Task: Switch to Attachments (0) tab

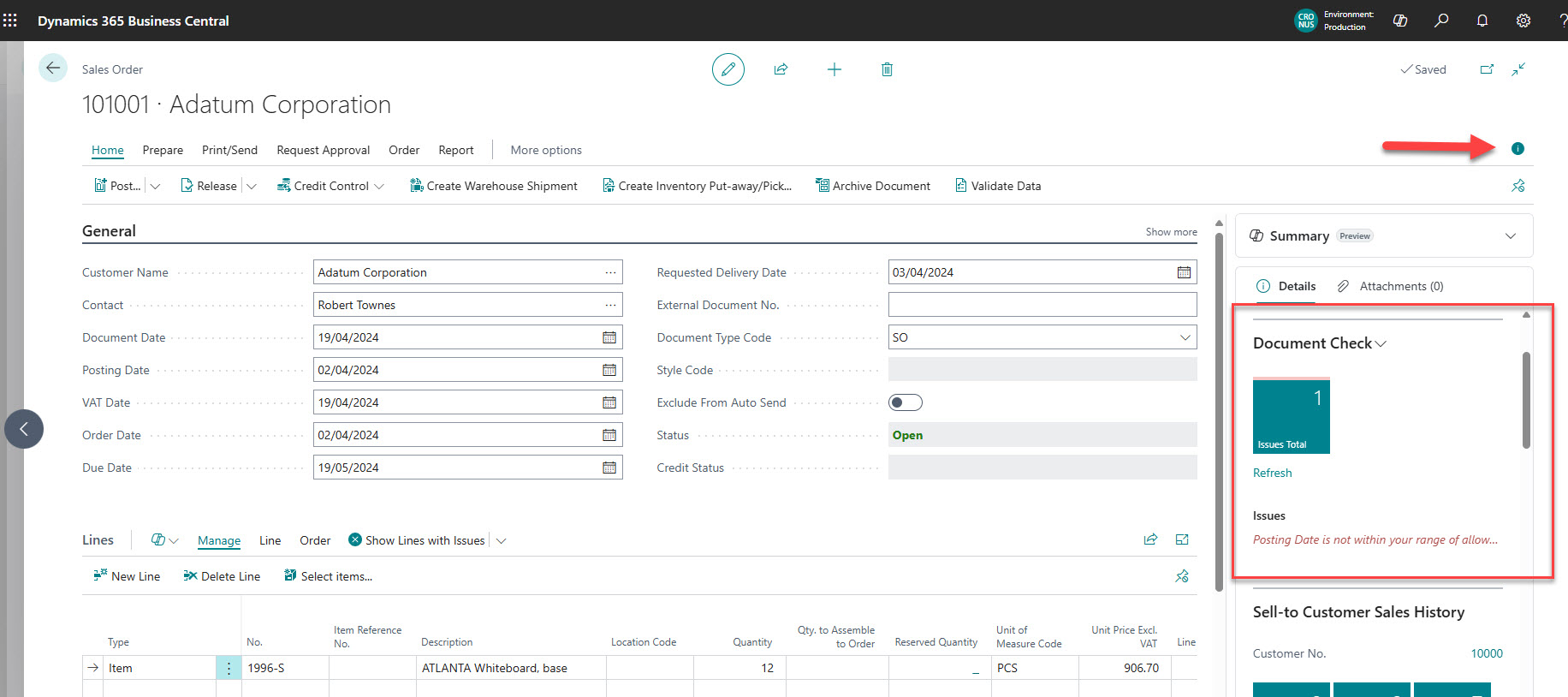Action: tap(1390, 286)
